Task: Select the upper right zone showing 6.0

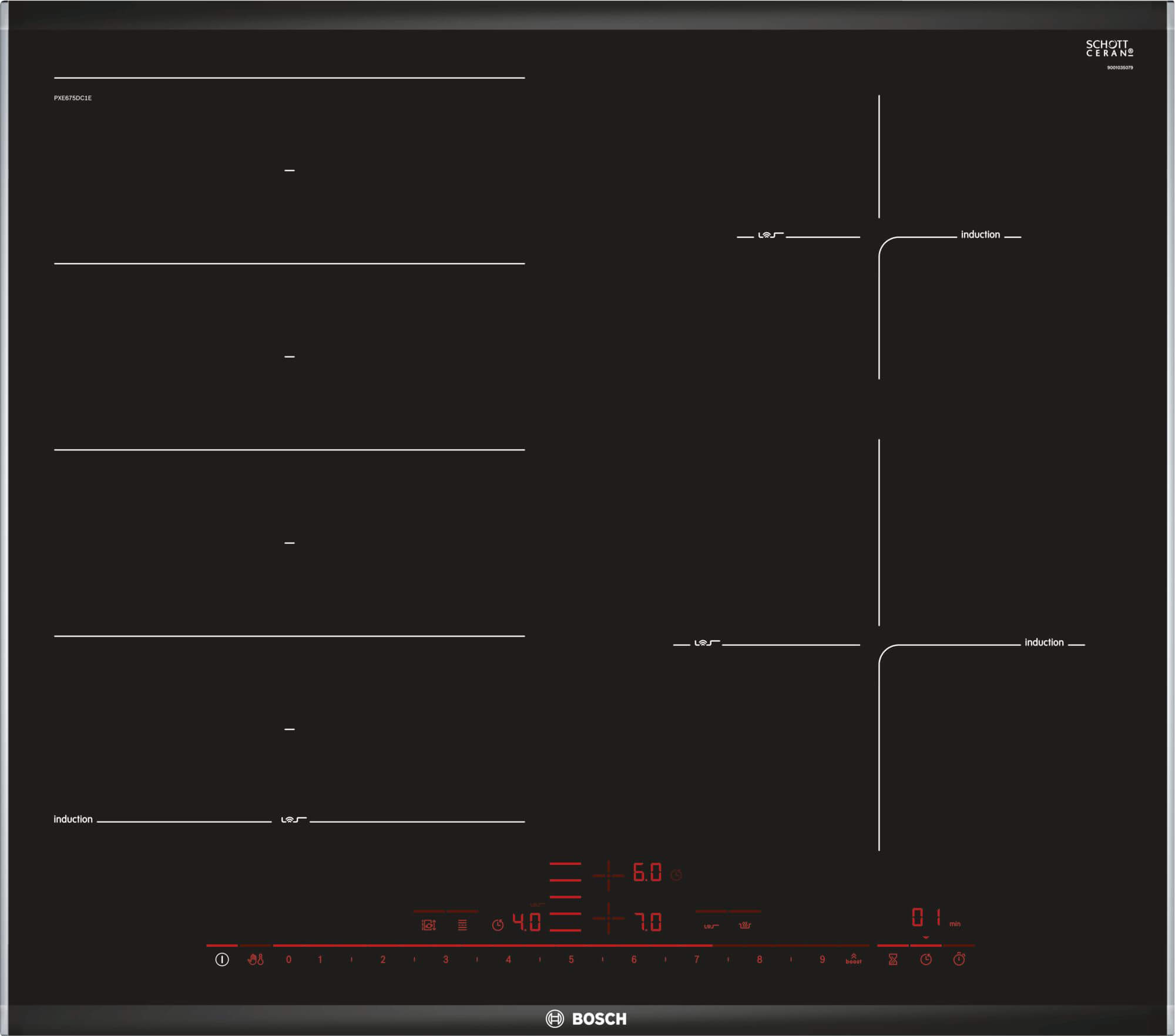Action: tap(647, 873)
